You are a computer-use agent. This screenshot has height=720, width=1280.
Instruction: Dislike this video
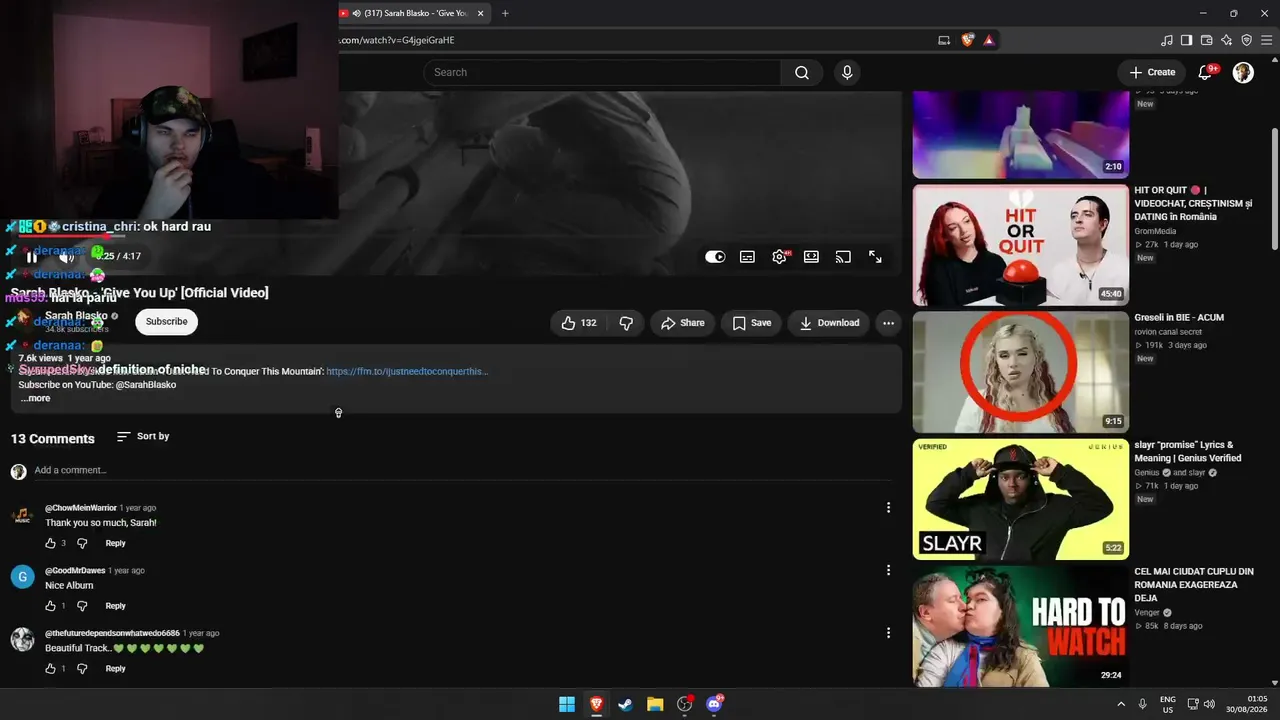(x=626, y=323)
